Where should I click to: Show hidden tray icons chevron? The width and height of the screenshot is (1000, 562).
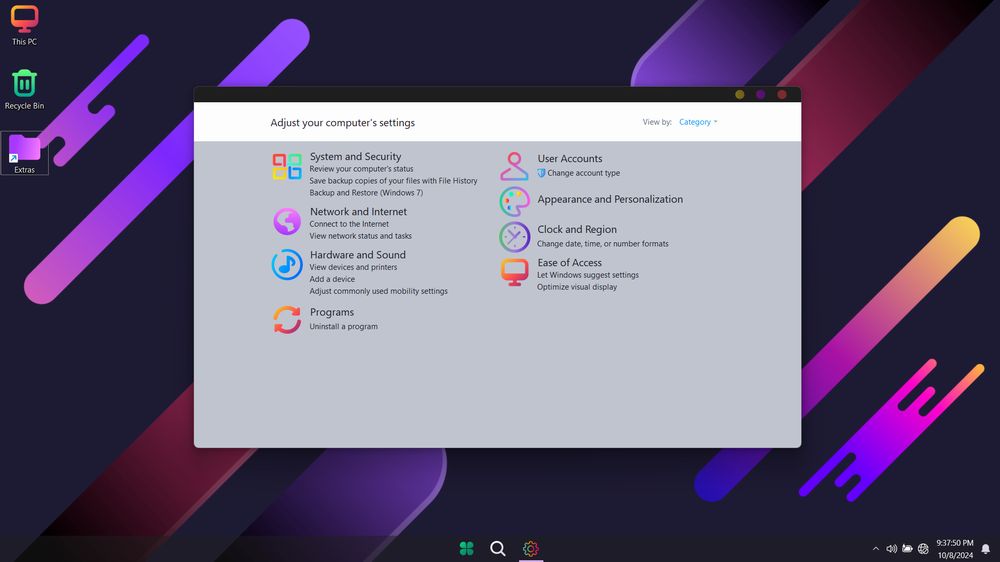tap(876, 549)
